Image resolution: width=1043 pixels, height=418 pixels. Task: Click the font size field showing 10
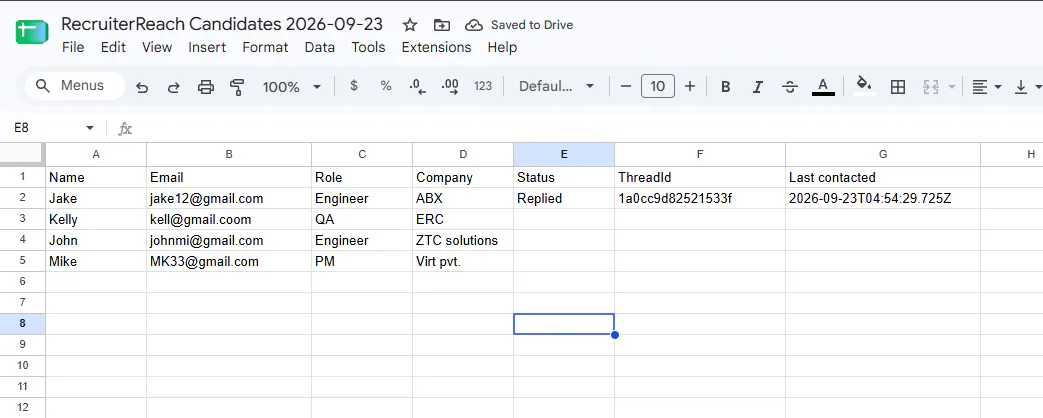658,86
